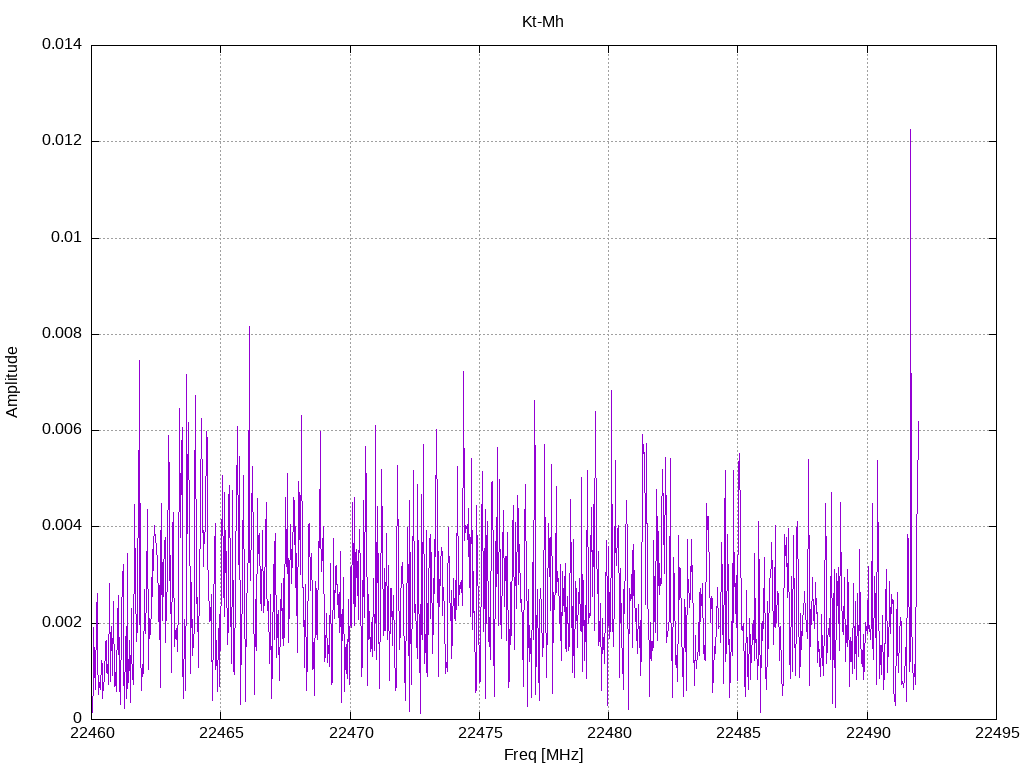
Task: Click the 0.002 y-axis tick label
Action: pos(61,622)
